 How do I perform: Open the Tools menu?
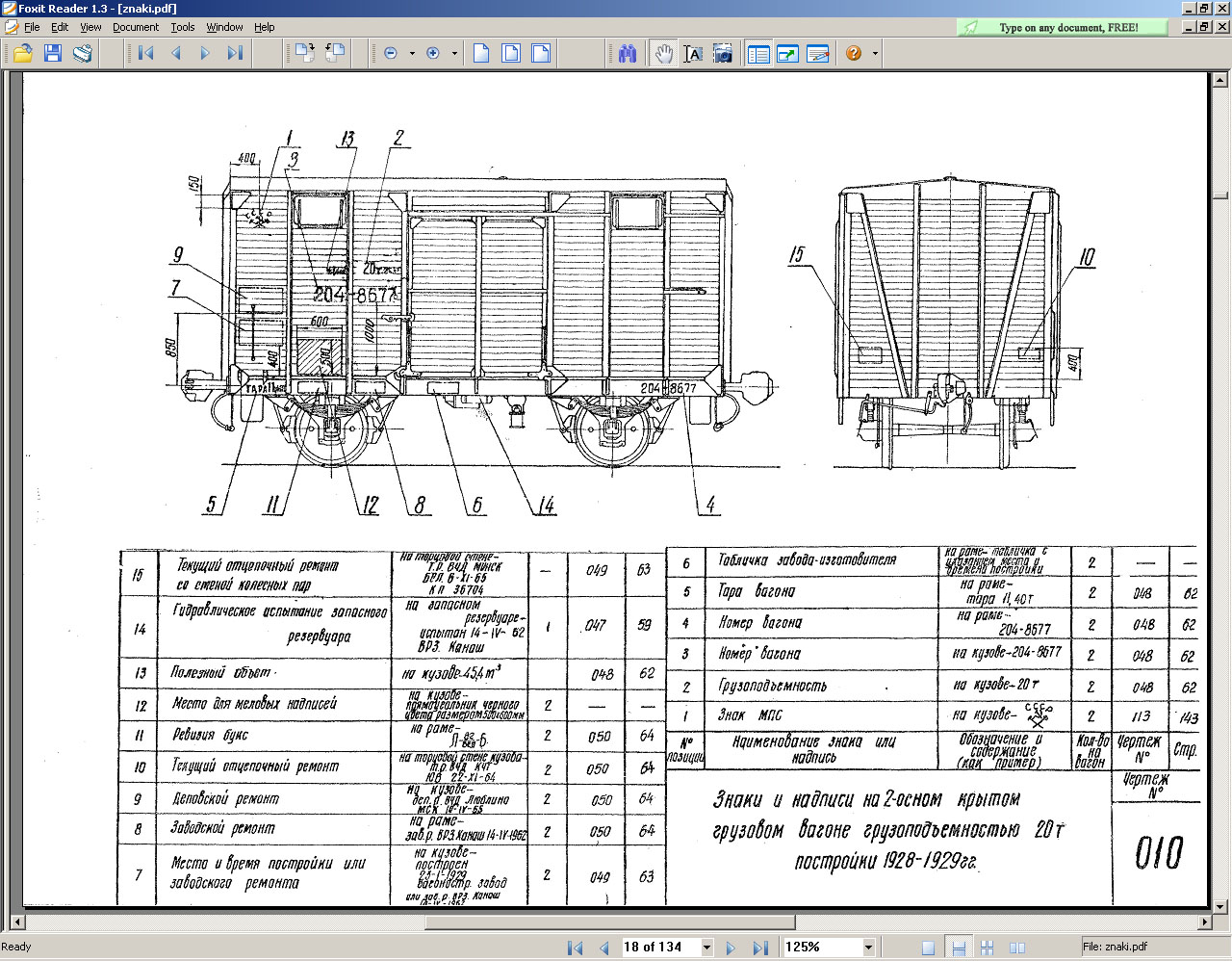coord(183,27)
